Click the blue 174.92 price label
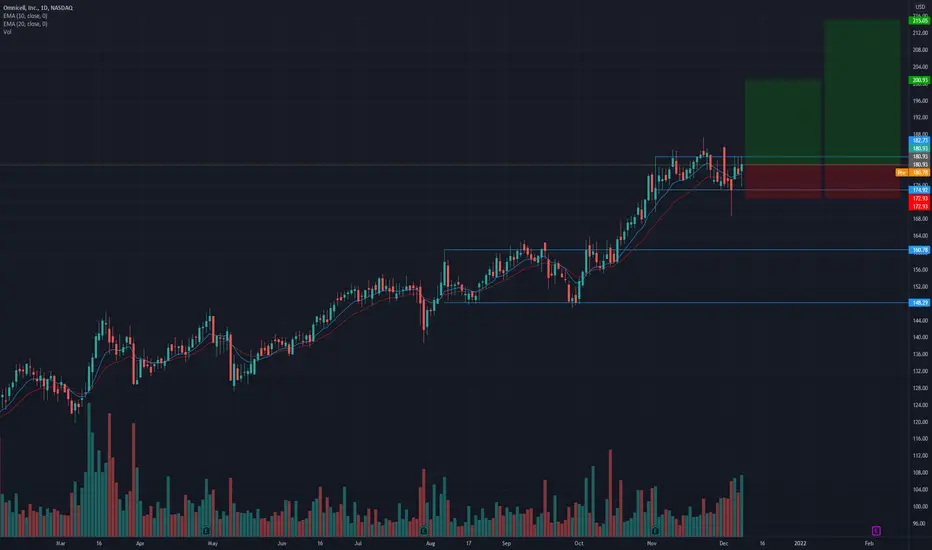Screen dimensions: 932x550 920,190
